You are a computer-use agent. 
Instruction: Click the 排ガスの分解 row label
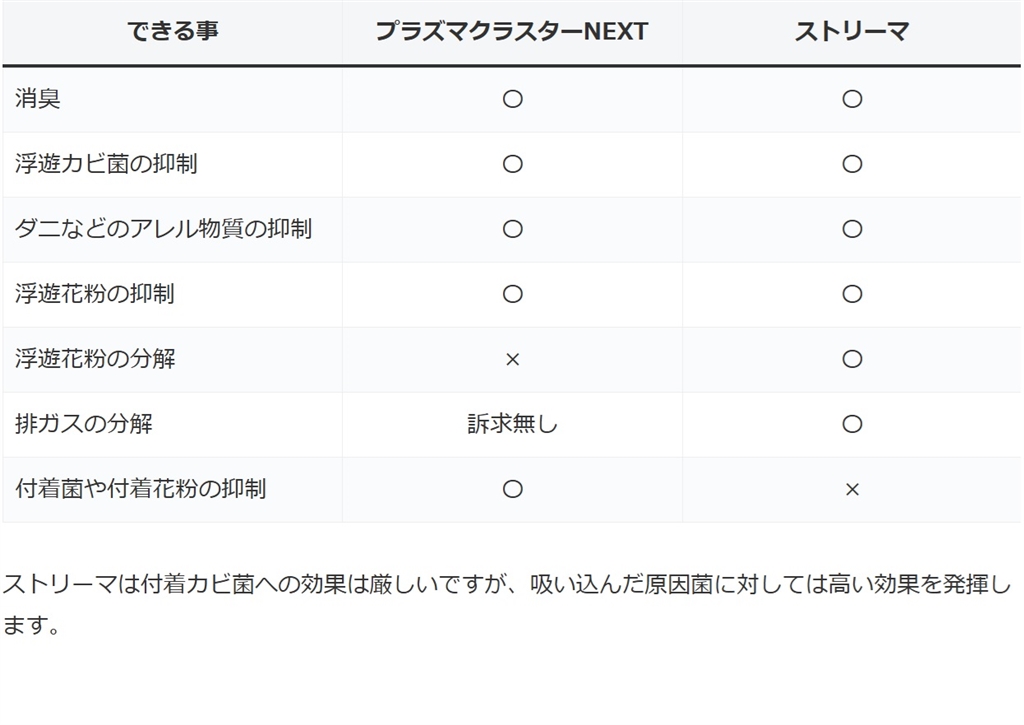click(84, 424)
